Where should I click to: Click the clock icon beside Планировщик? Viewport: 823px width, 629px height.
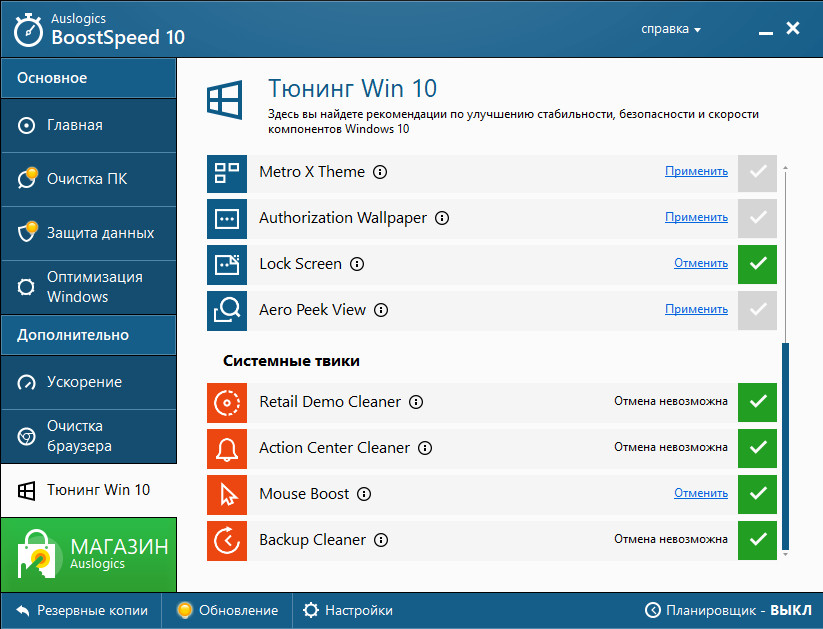point(652,610)
